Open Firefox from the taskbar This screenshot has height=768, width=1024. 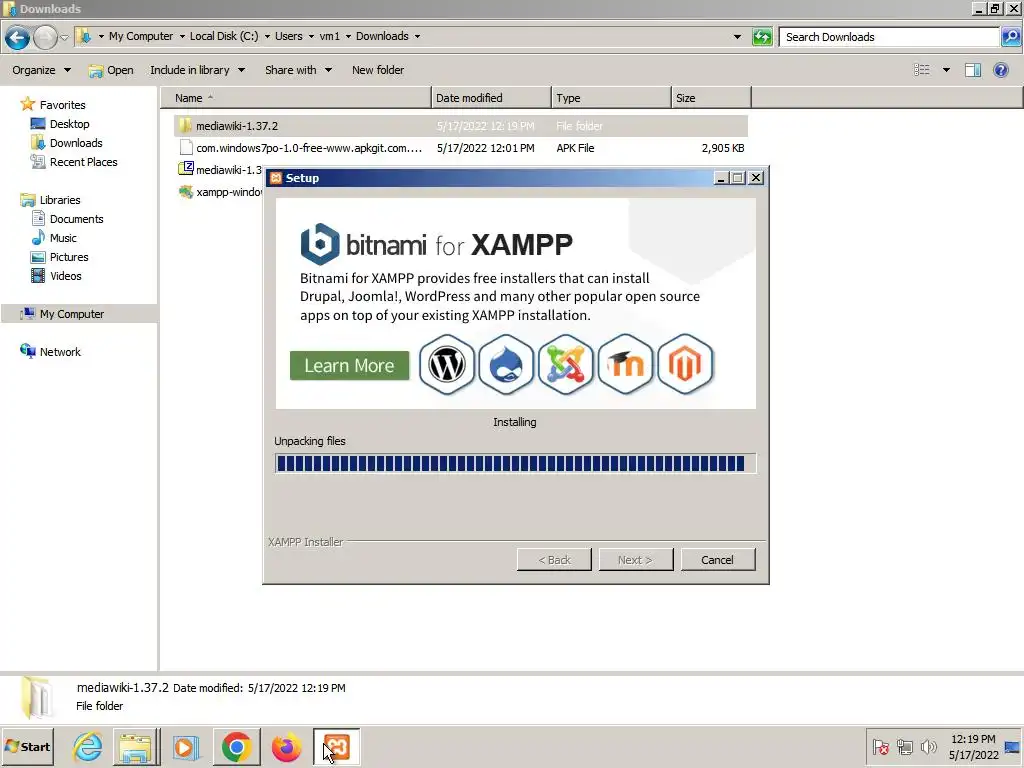(286, 746)
